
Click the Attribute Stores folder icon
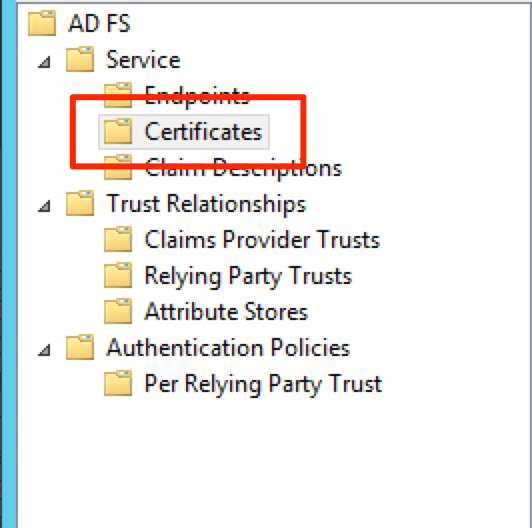(118, 311)
